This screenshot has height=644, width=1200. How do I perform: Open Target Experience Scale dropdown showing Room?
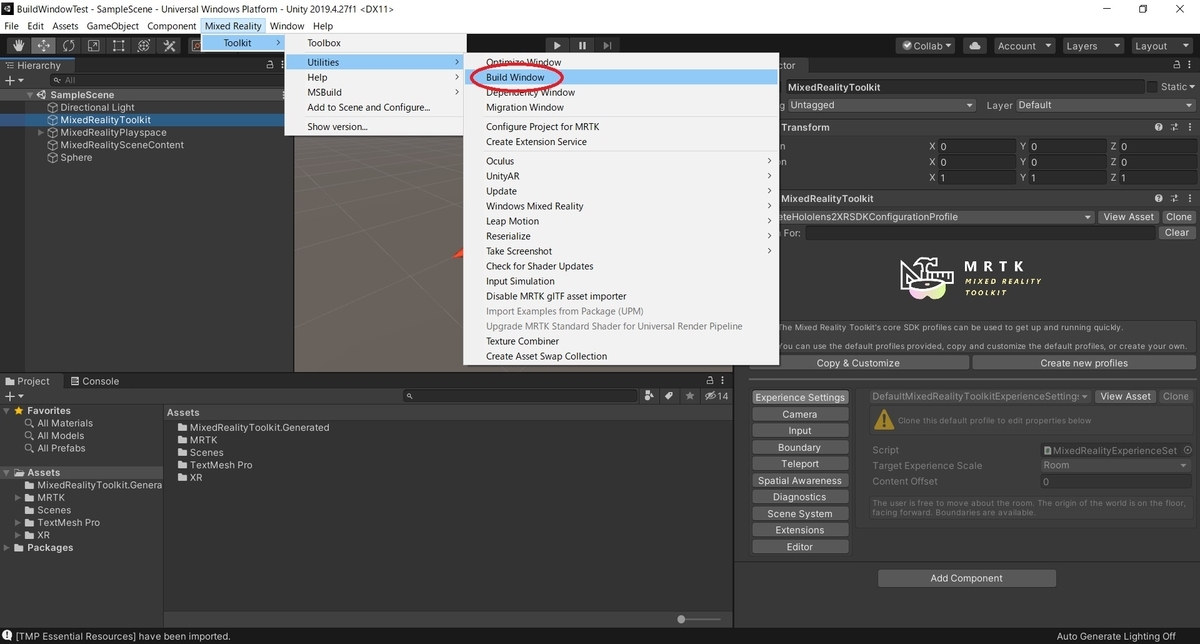(x=1115, y=465)
